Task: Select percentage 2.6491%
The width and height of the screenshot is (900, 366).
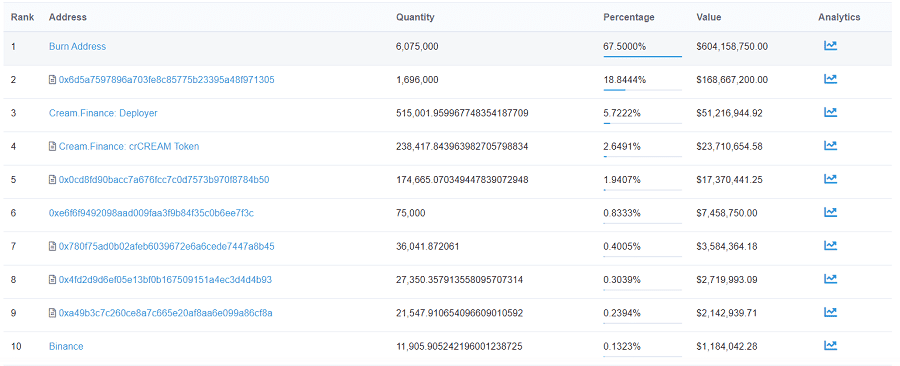Action: click(x=622, y=146)
